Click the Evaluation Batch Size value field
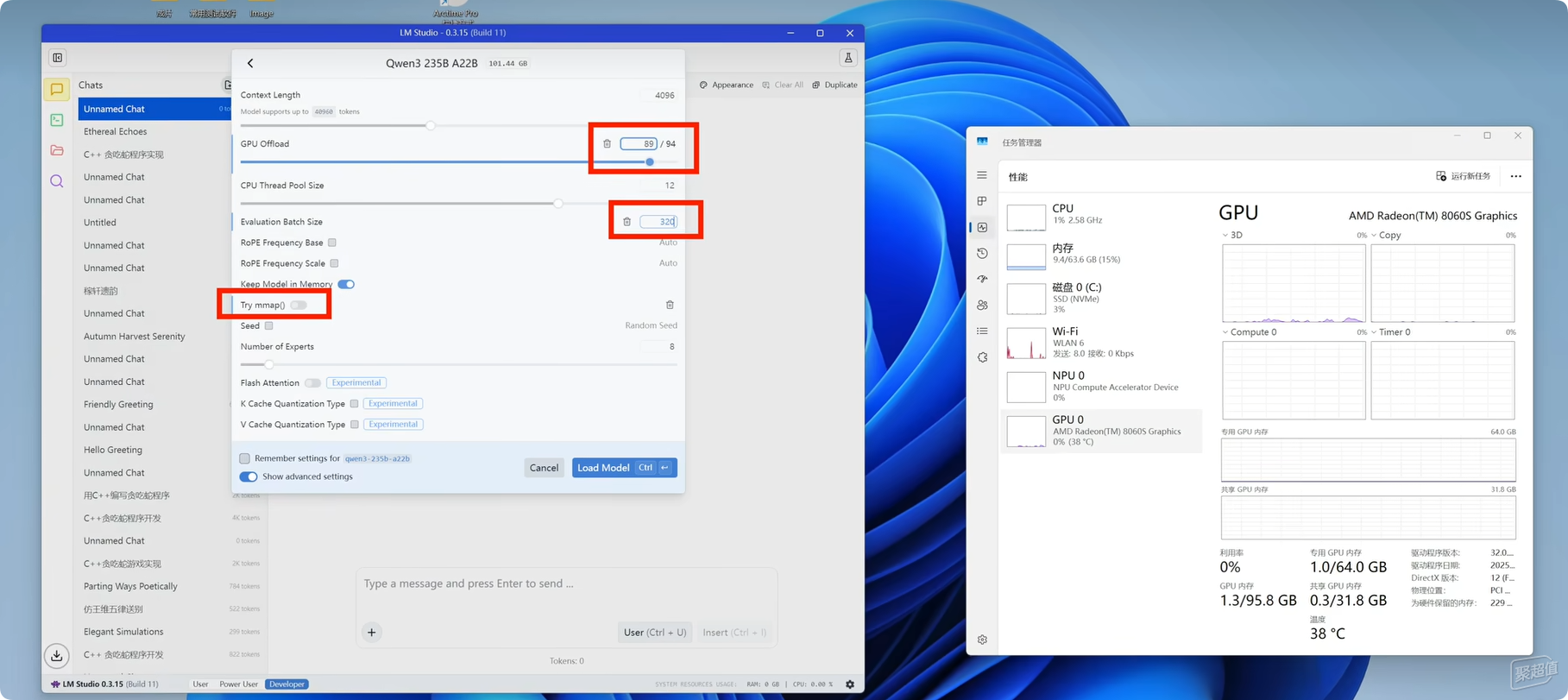The image size is (1568, 700). coord(658,222)
